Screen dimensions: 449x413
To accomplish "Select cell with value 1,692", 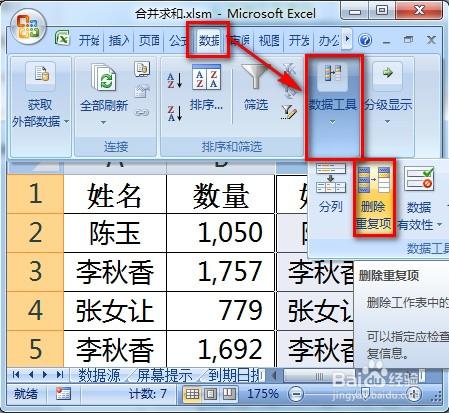I will pyautogui.click(x=221, y=349).
